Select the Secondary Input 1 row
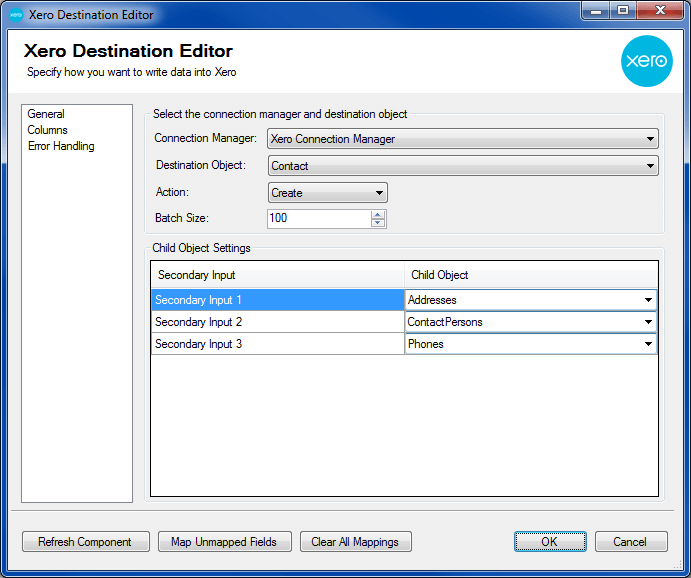The image size is (691, 578). [278, 300]
